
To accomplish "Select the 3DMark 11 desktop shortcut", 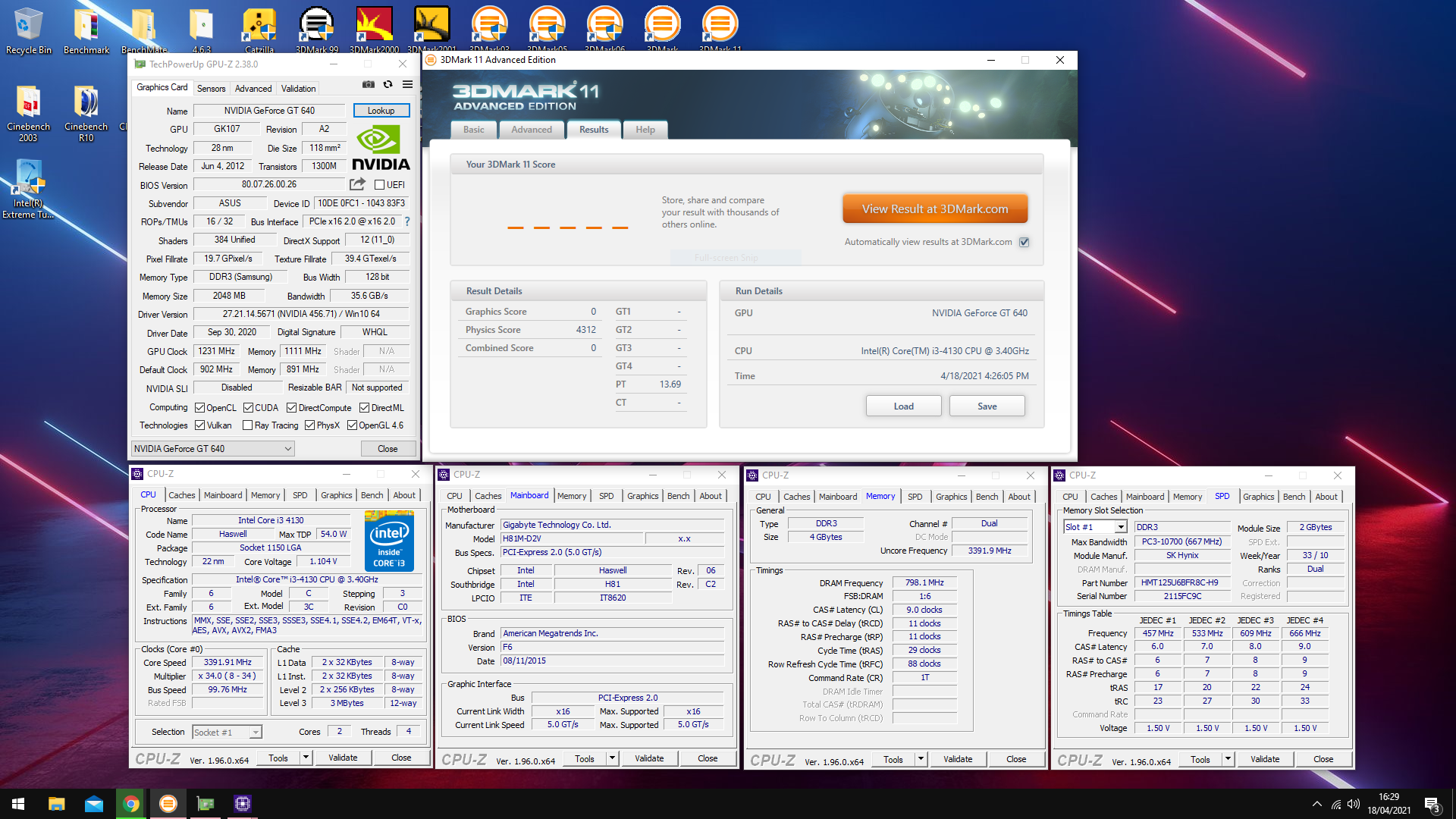I will 720,30.
